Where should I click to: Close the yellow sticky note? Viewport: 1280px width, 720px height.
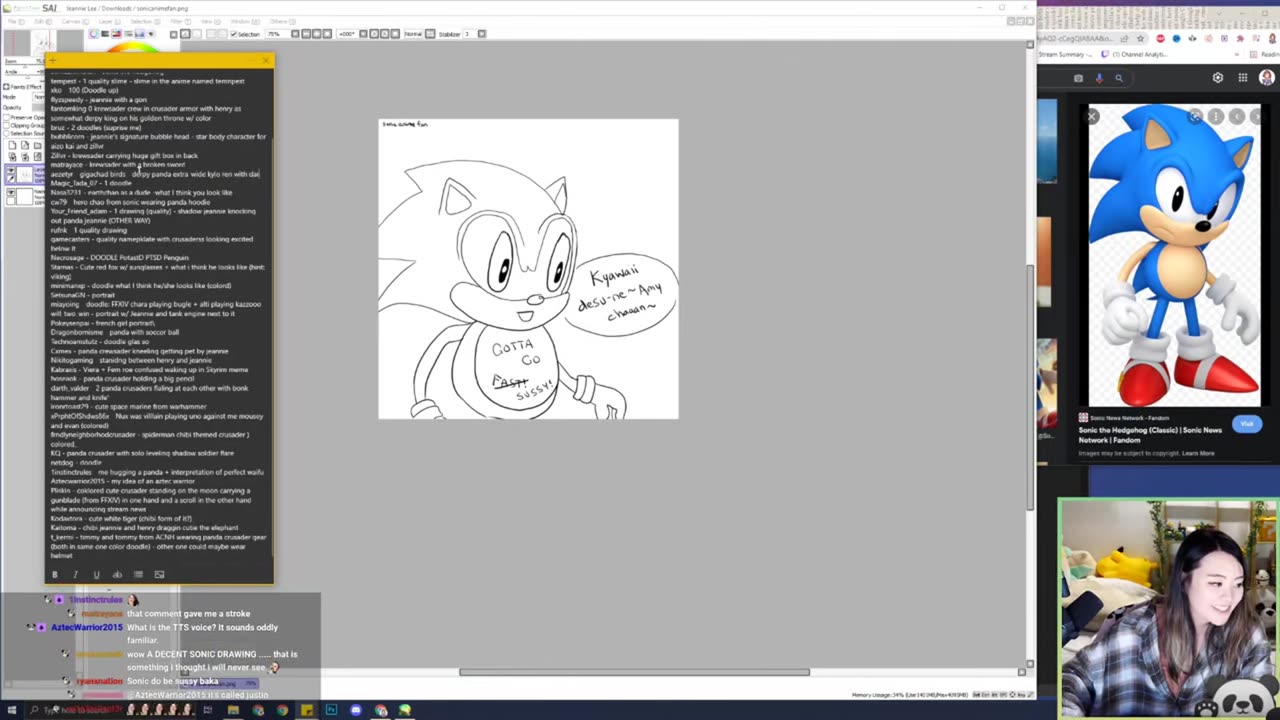(266, 60)
